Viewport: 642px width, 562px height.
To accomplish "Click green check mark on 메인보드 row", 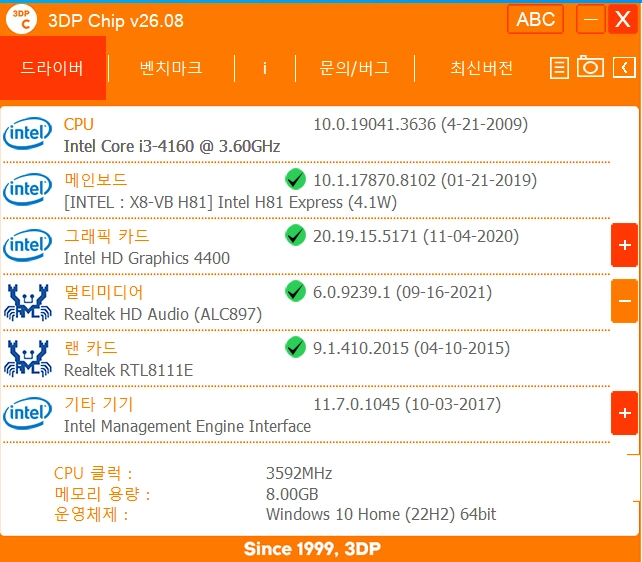I will pyautogui.click(x=296, y=179).
